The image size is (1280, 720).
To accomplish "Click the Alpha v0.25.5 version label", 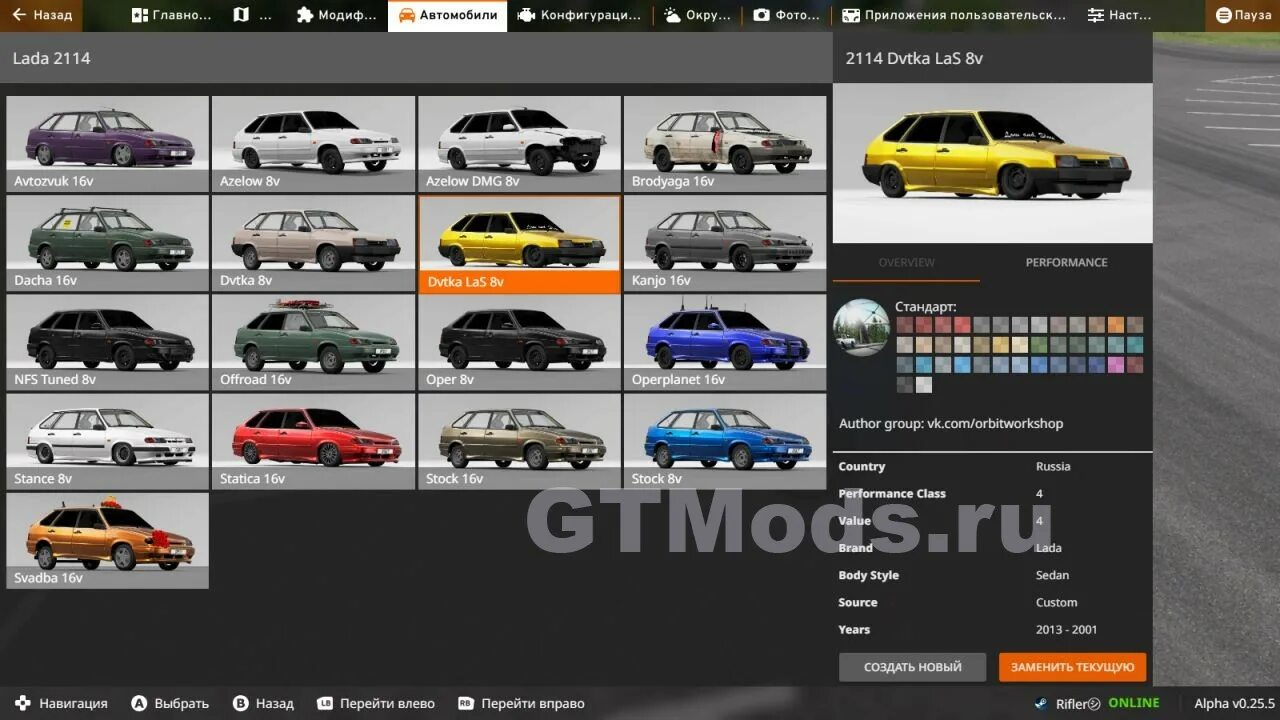I will click(1234, 703).
